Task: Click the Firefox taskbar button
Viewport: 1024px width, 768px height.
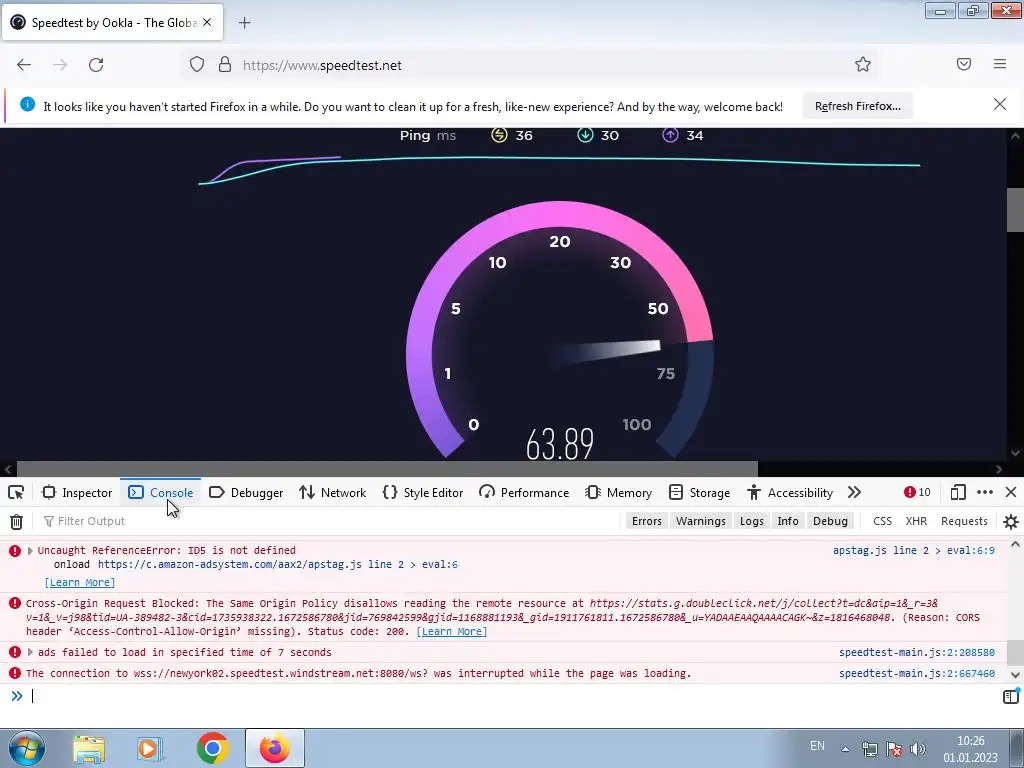Action: [275, 748]
